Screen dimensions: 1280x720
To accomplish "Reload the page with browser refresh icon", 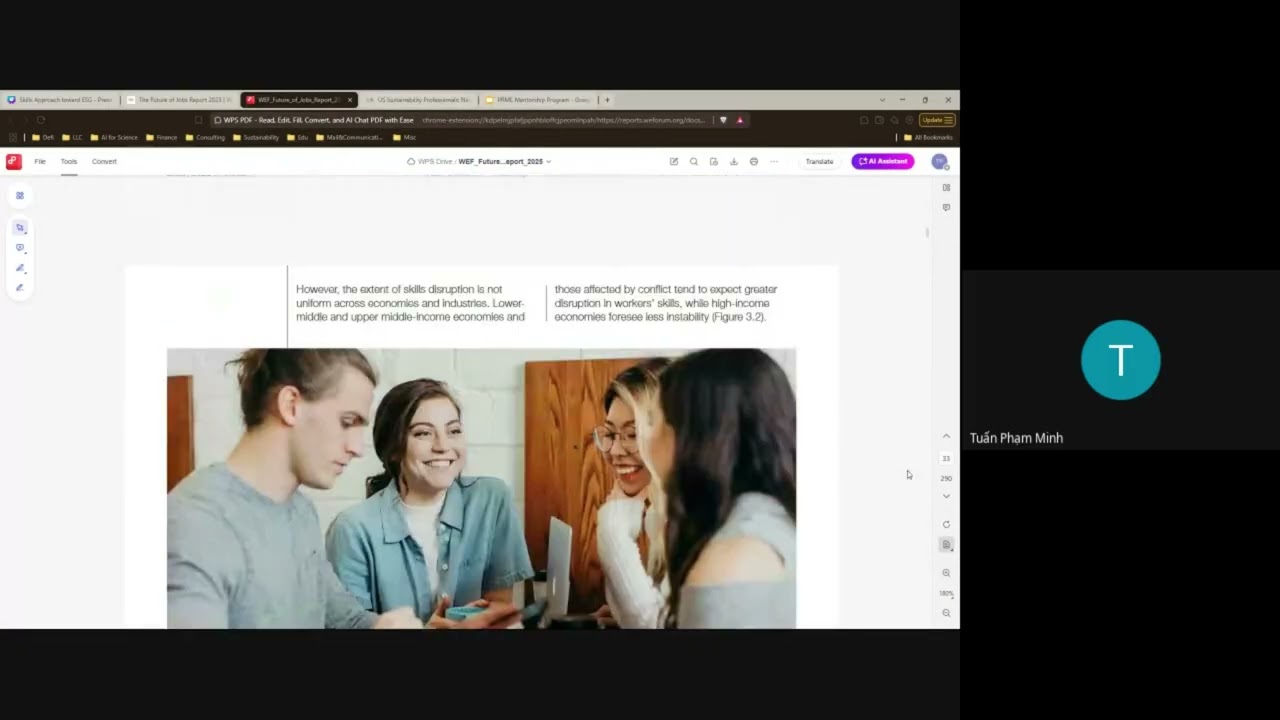I will point(41,120).
